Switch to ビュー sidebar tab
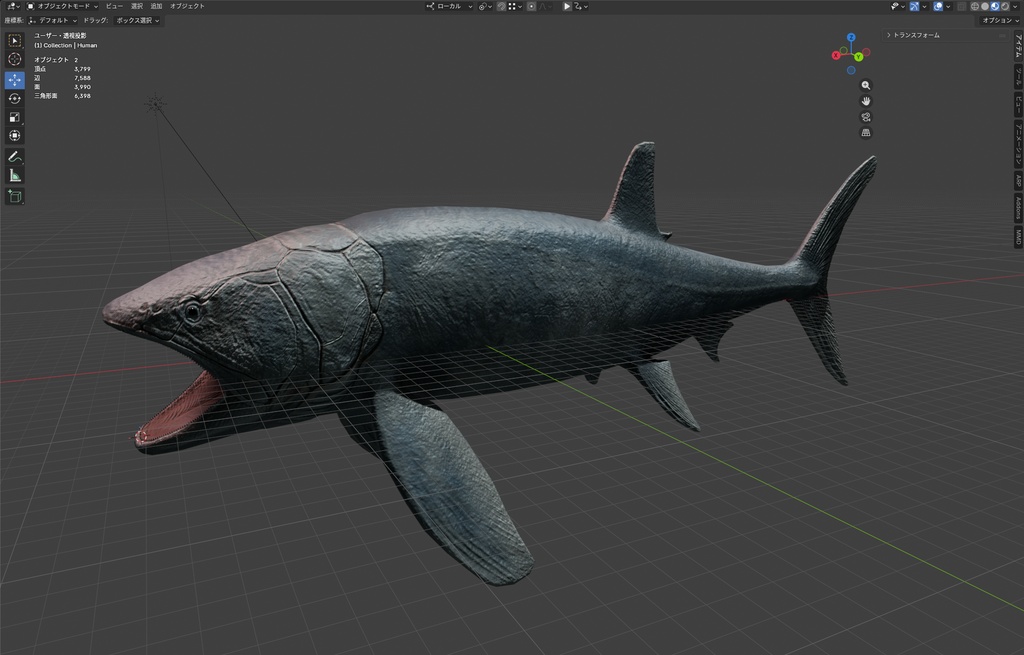This screenshot has width=1024, height=655. tap(1018, 104)
